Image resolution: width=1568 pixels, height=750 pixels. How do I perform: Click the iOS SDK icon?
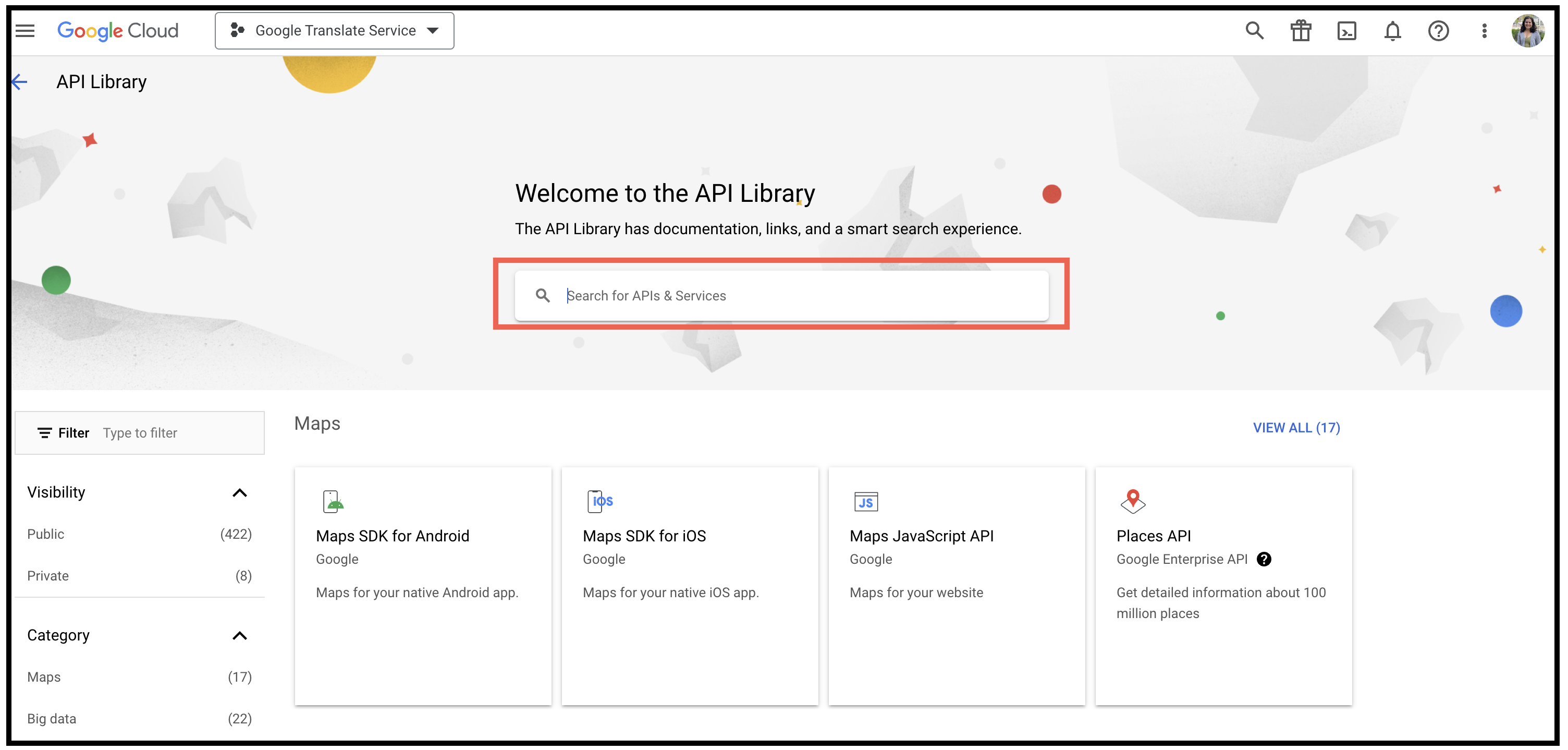(x=600, y=501)
